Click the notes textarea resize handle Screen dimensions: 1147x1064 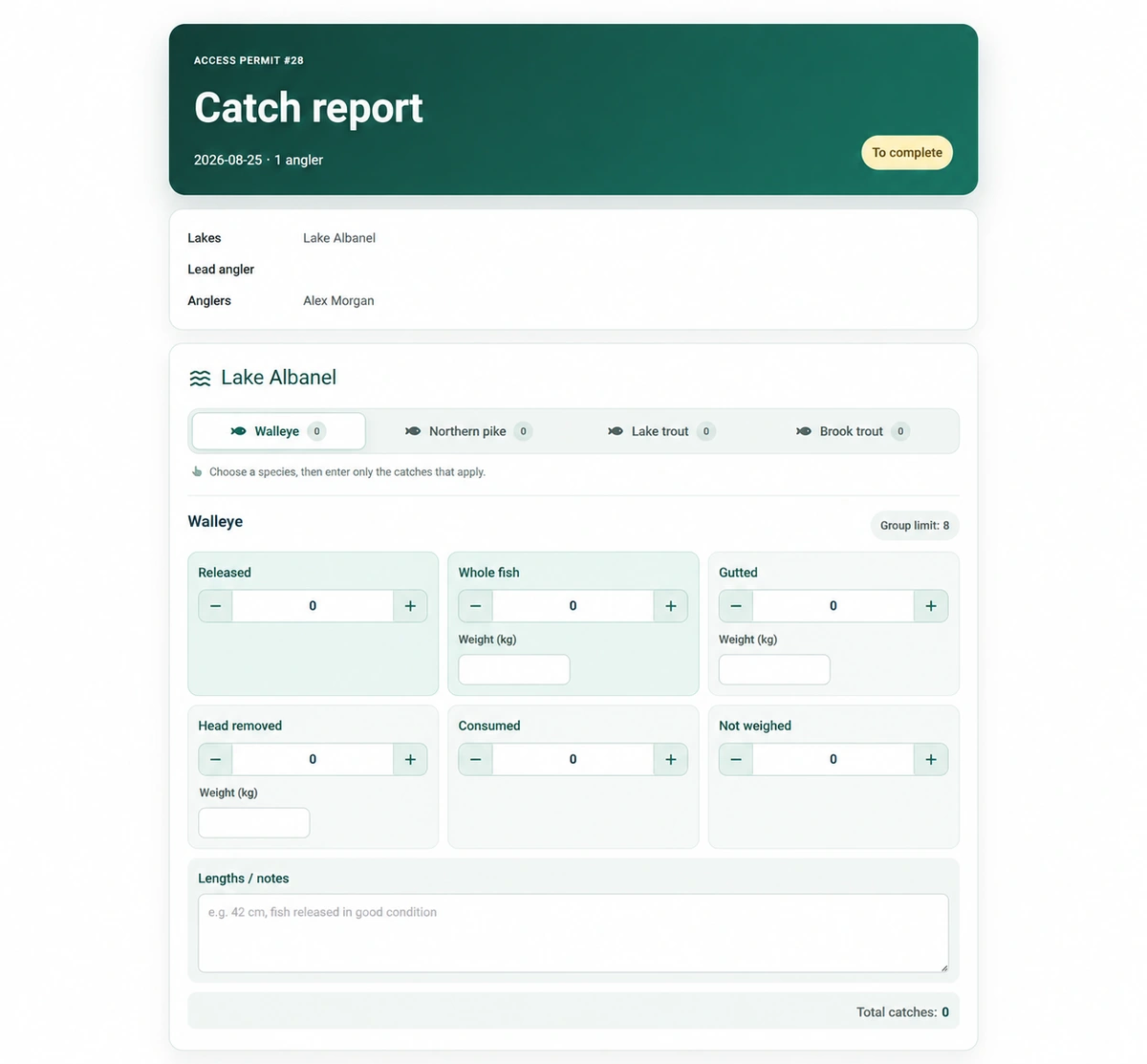[943, 967]
